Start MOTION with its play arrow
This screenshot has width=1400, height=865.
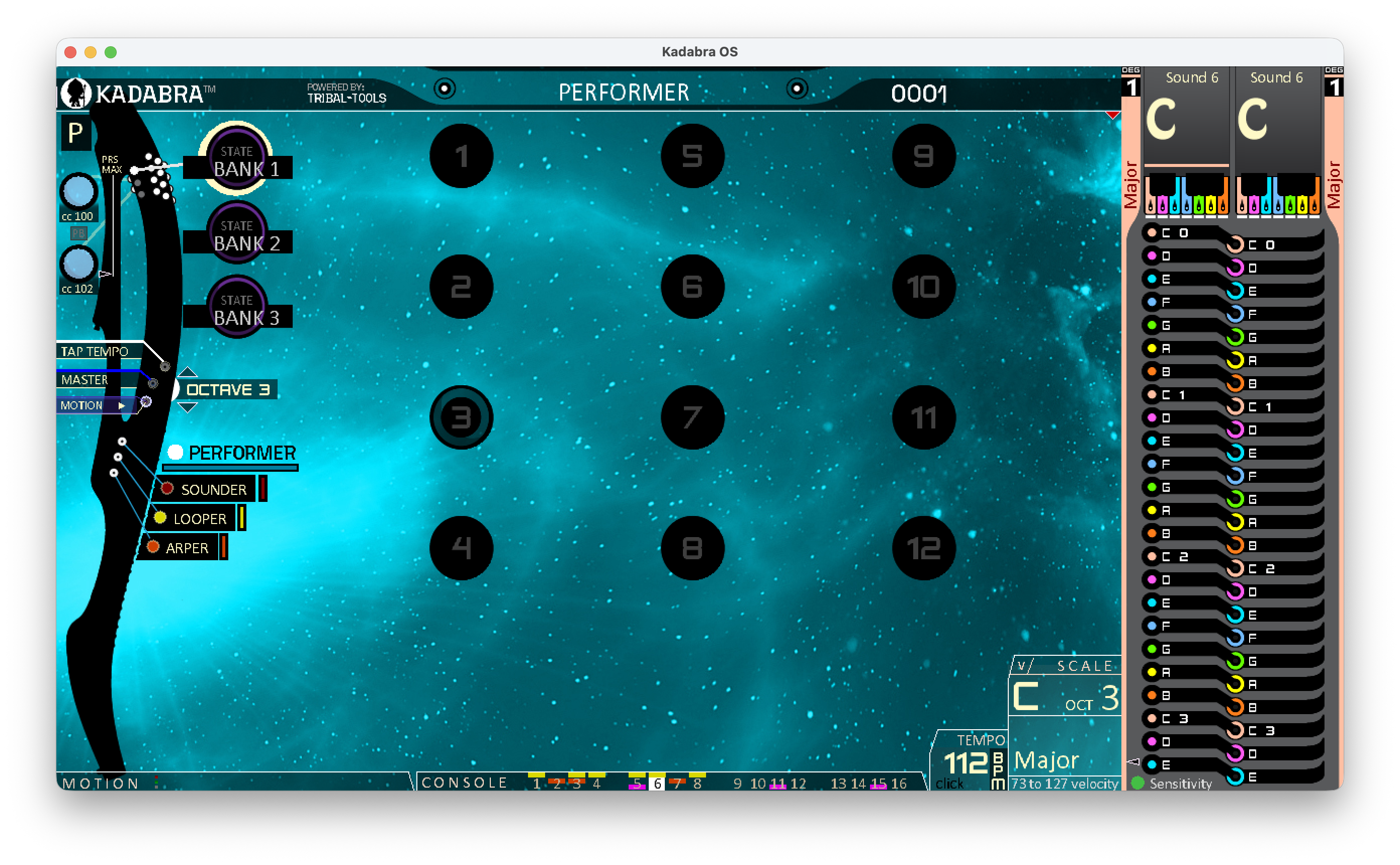click(x=121, y=406)
